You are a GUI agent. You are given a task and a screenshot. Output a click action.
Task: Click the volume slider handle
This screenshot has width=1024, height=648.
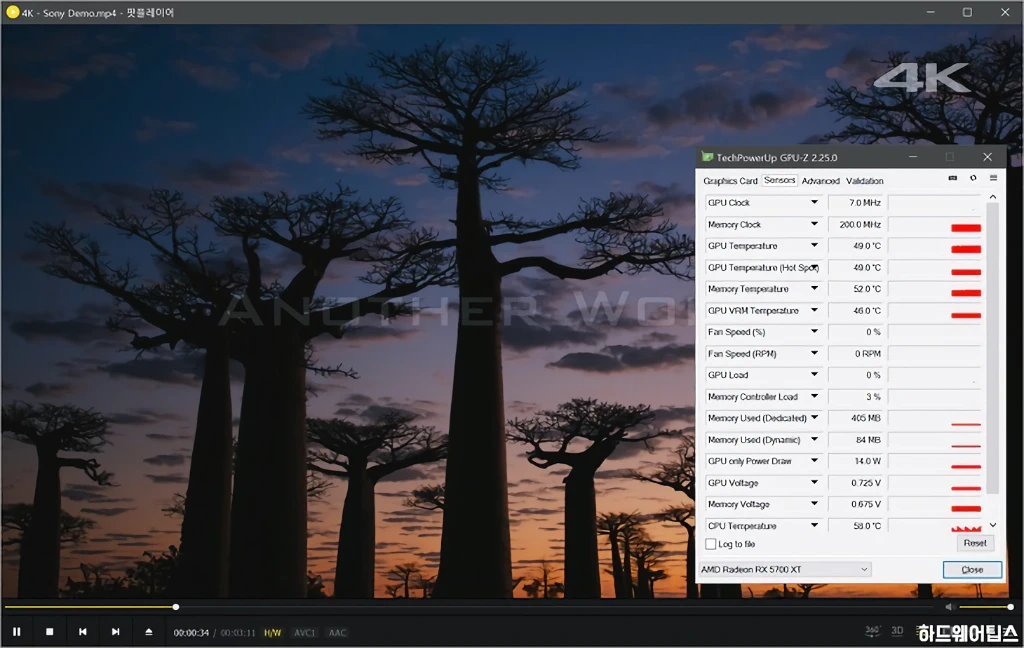pos(1010,607)
